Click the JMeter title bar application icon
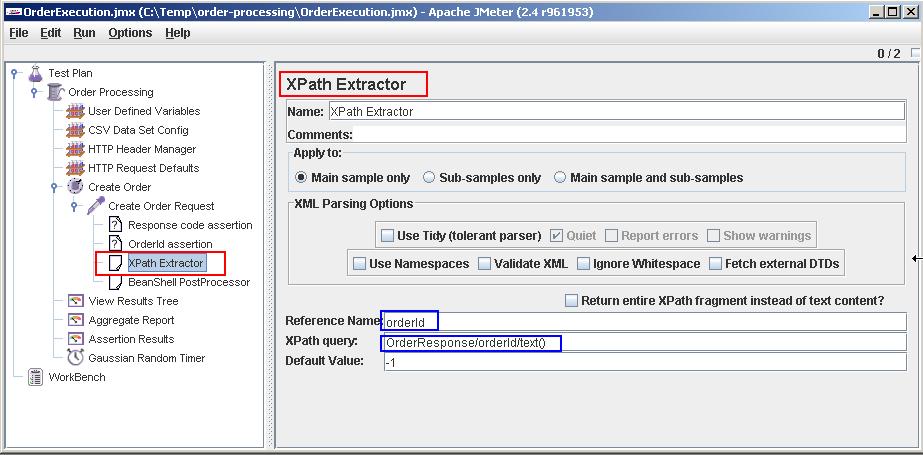Image resolution: width=923 pixels, height=455 pixels. 12,12
